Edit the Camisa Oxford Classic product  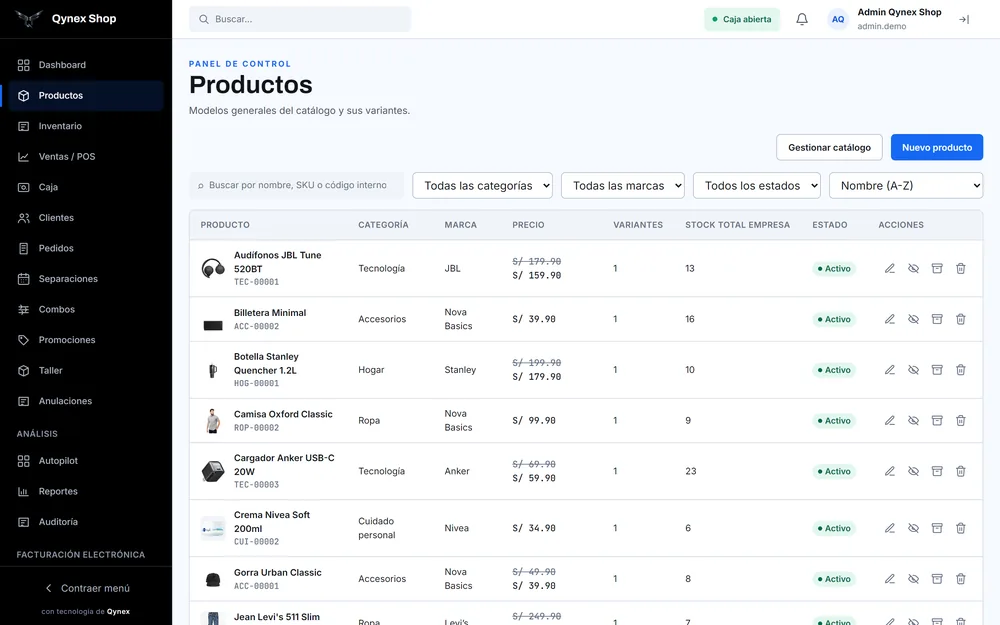coord(890,420)
